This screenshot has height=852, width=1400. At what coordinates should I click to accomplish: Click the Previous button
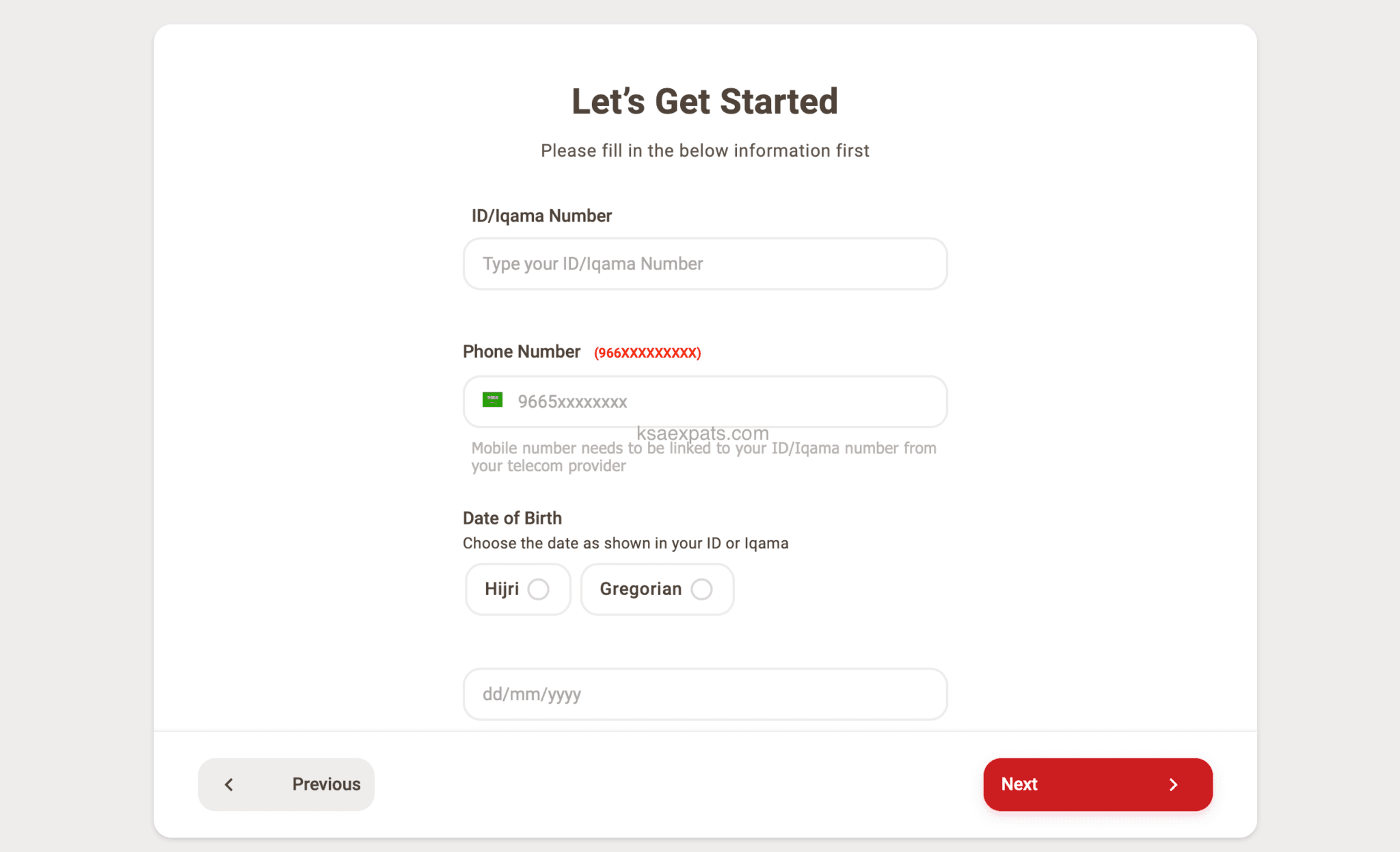tap(286, 784)
